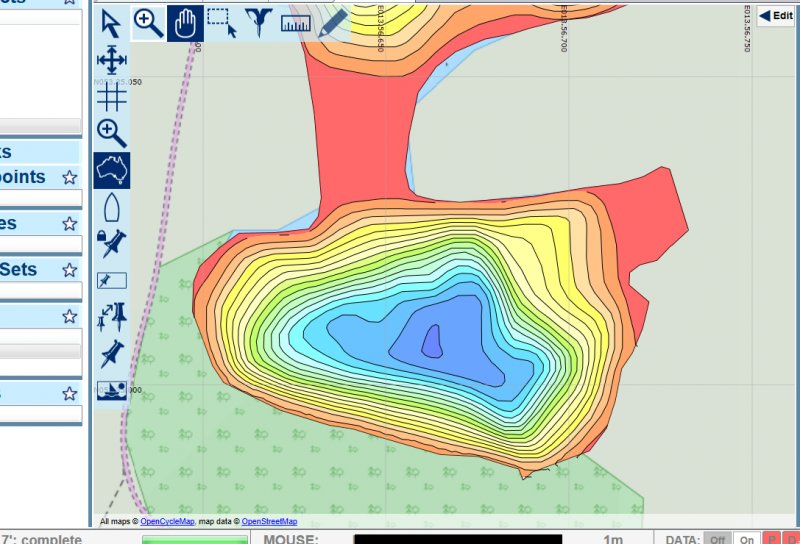The width and height of the screenshot is (800, 544).
Task: Activate the zoom-in magnifier tool in top toolbar
Action: point(148,23)
